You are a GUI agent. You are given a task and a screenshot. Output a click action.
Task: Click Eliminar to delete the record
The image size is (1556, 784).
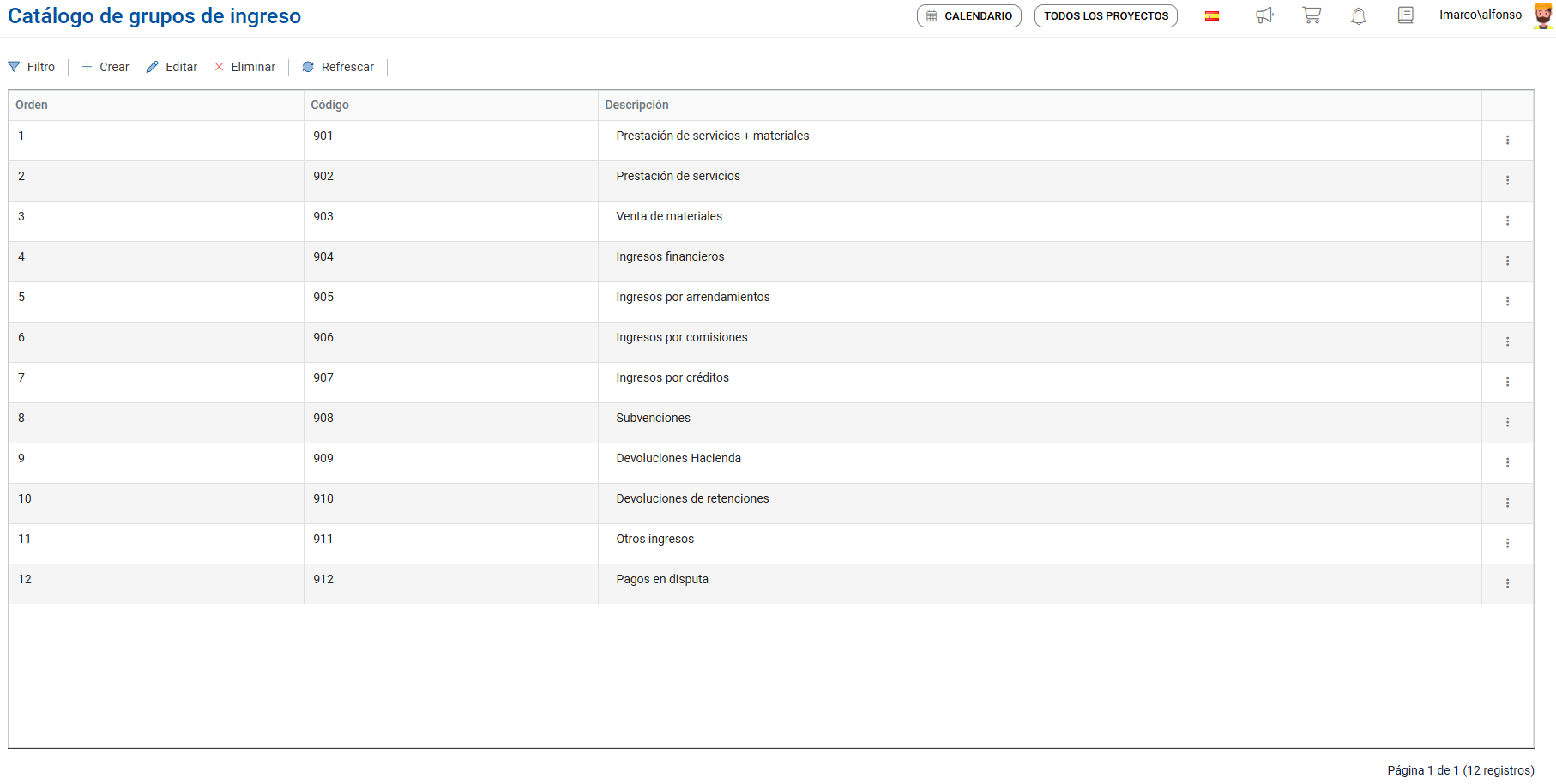245,67
